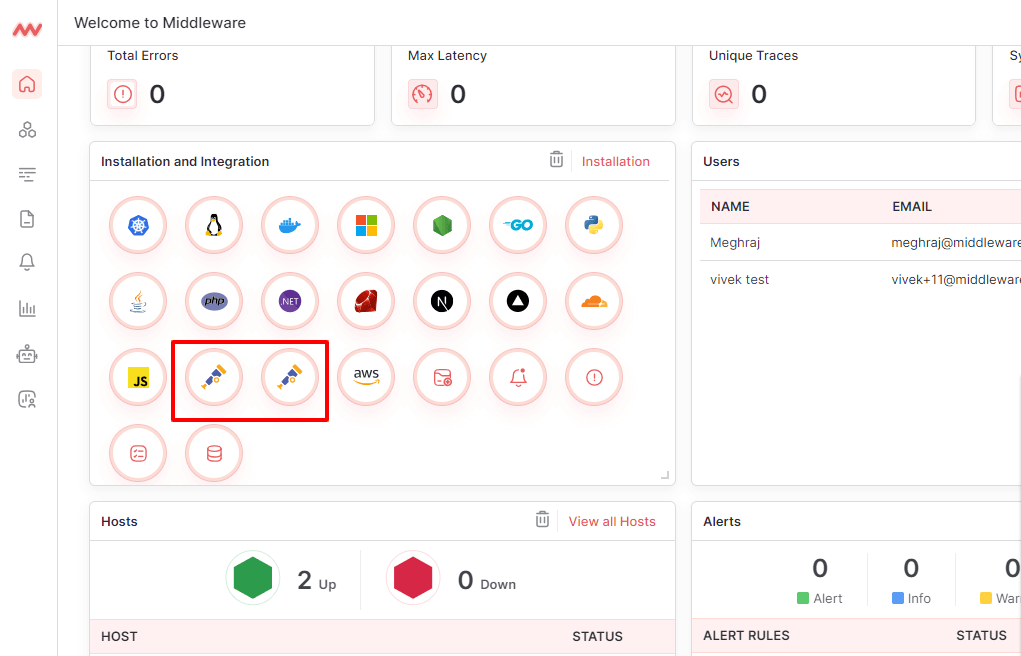
Task: Open the bar chart dashboards sidebar icon
Action: (x=27, y=308)
